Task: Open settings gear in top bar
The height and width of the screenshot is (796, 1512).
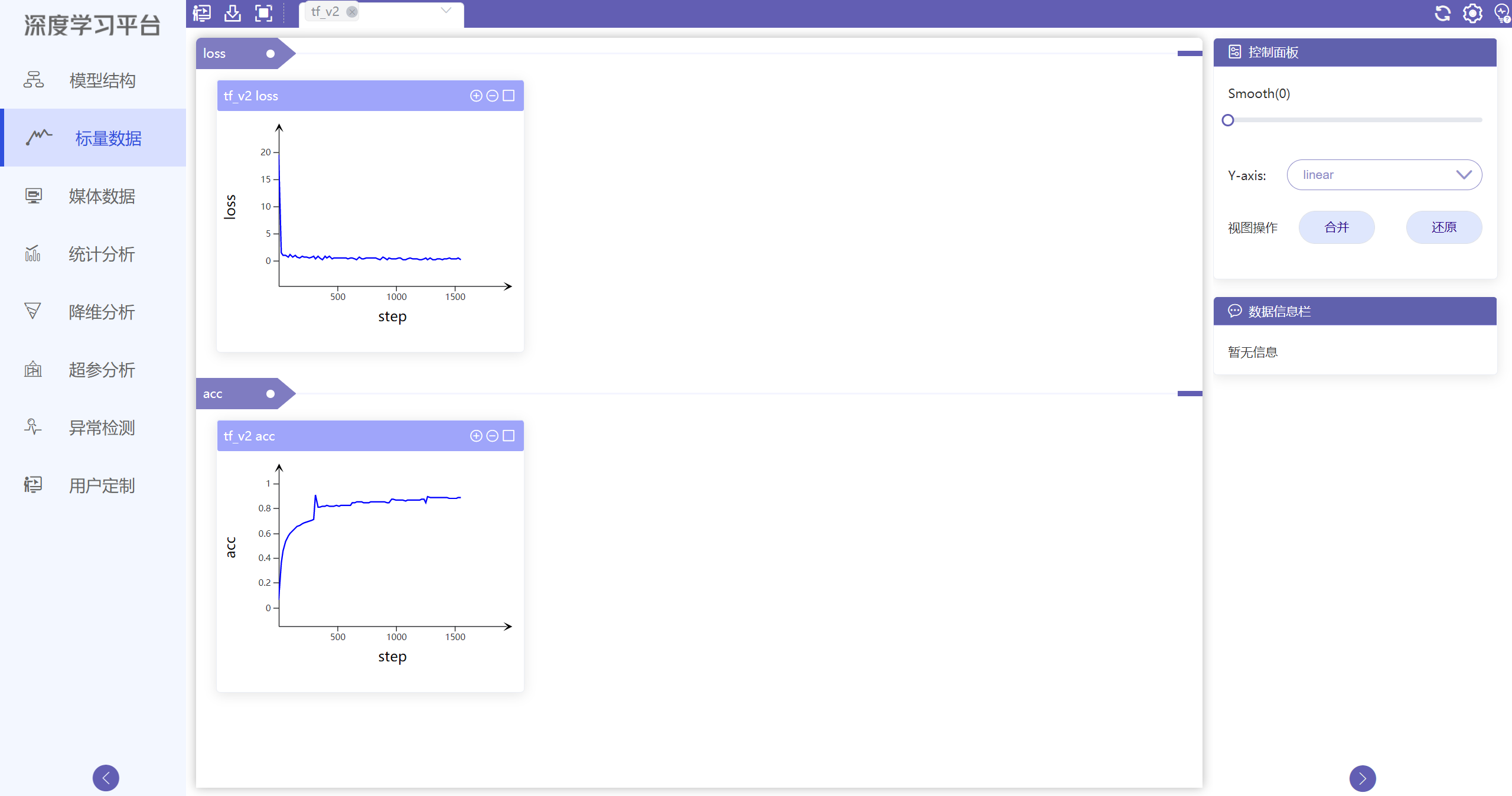Action: click(x=1472, y=13)
